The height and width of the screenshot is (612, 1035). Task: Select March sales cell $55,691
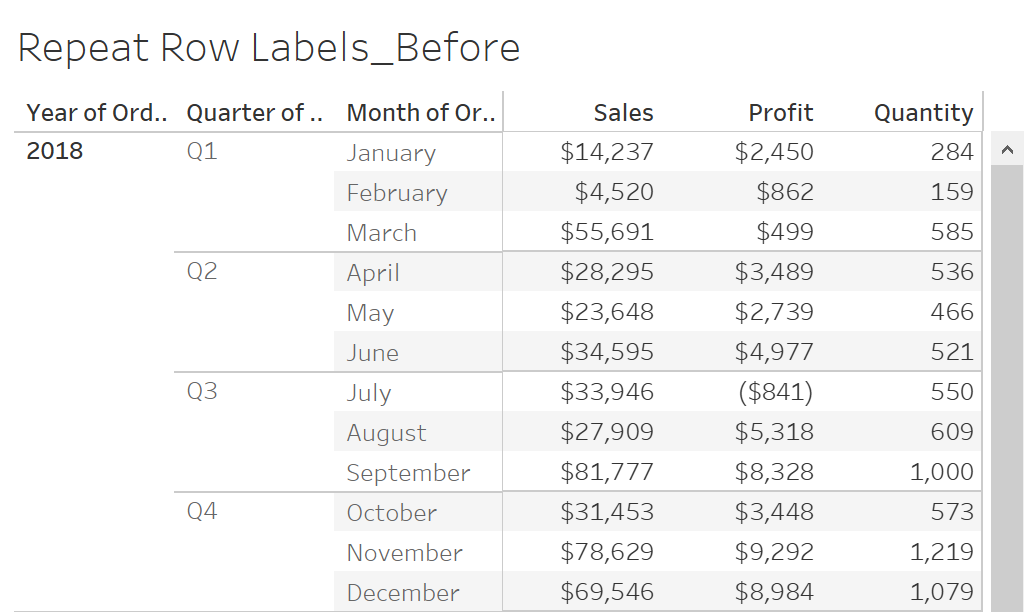point(607,232)
